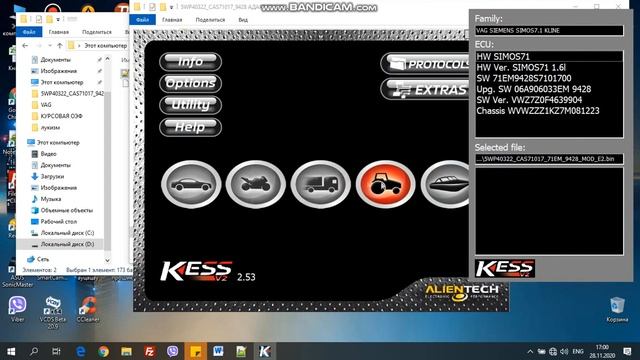
Task: Select Загрузки in navigation pane
Action: 48,176
